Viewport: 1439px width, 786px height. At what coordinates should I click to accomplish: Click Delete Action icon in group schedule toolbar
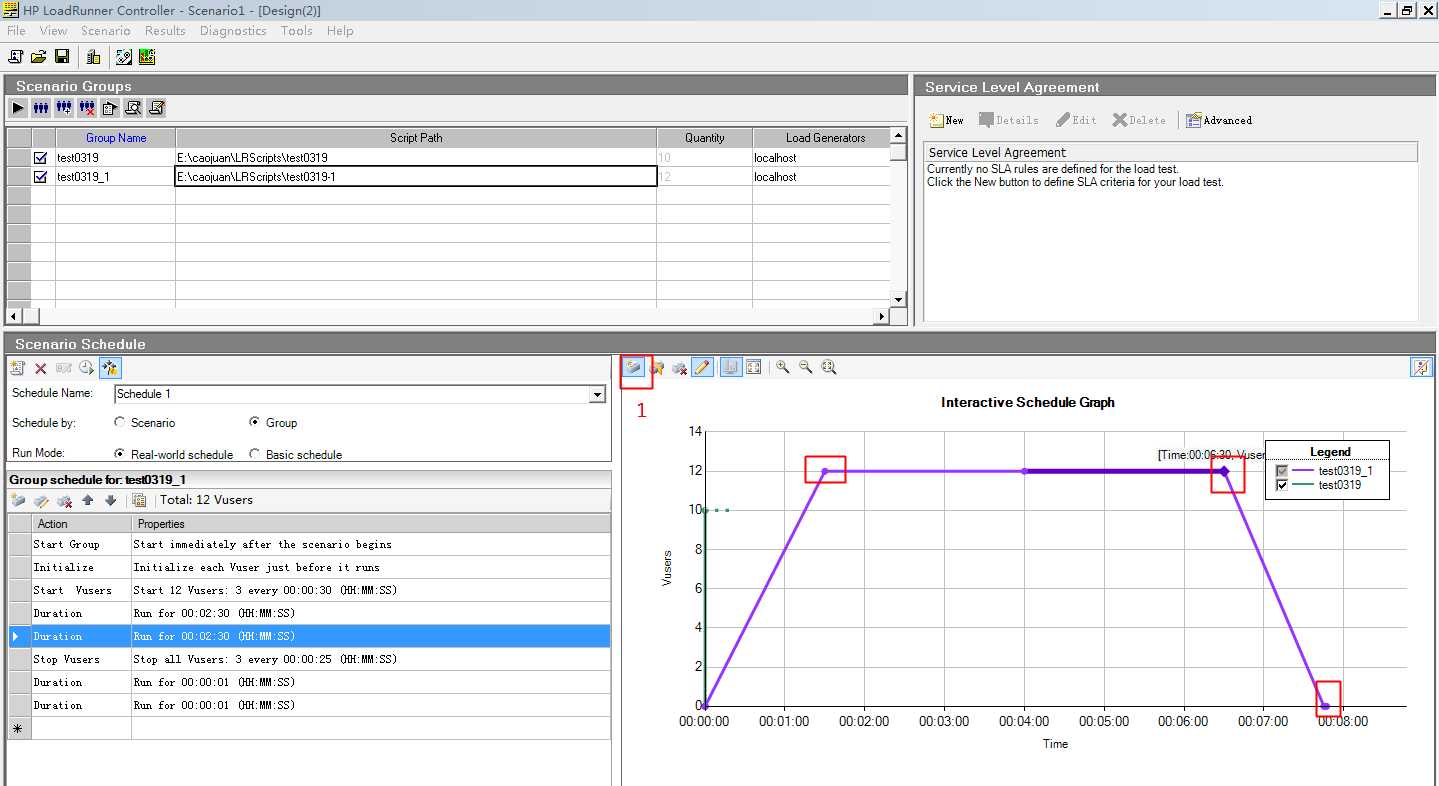pyautogui.click(x=64, y=500)
